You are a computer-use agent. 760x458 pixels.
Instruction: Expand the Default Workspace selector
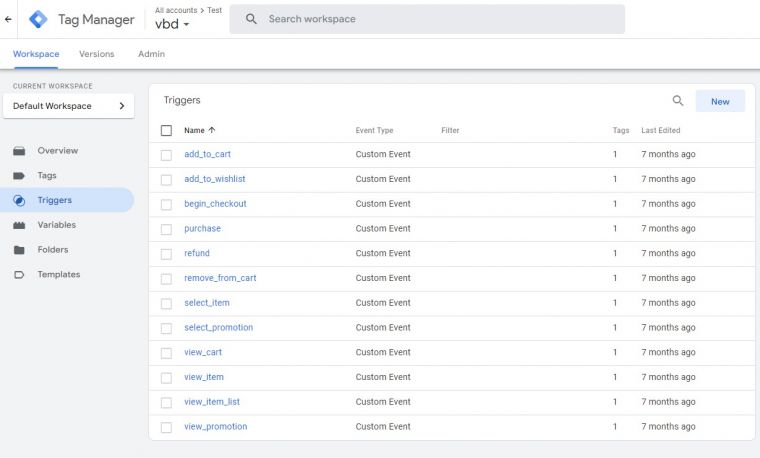click(x=68, y=106)
